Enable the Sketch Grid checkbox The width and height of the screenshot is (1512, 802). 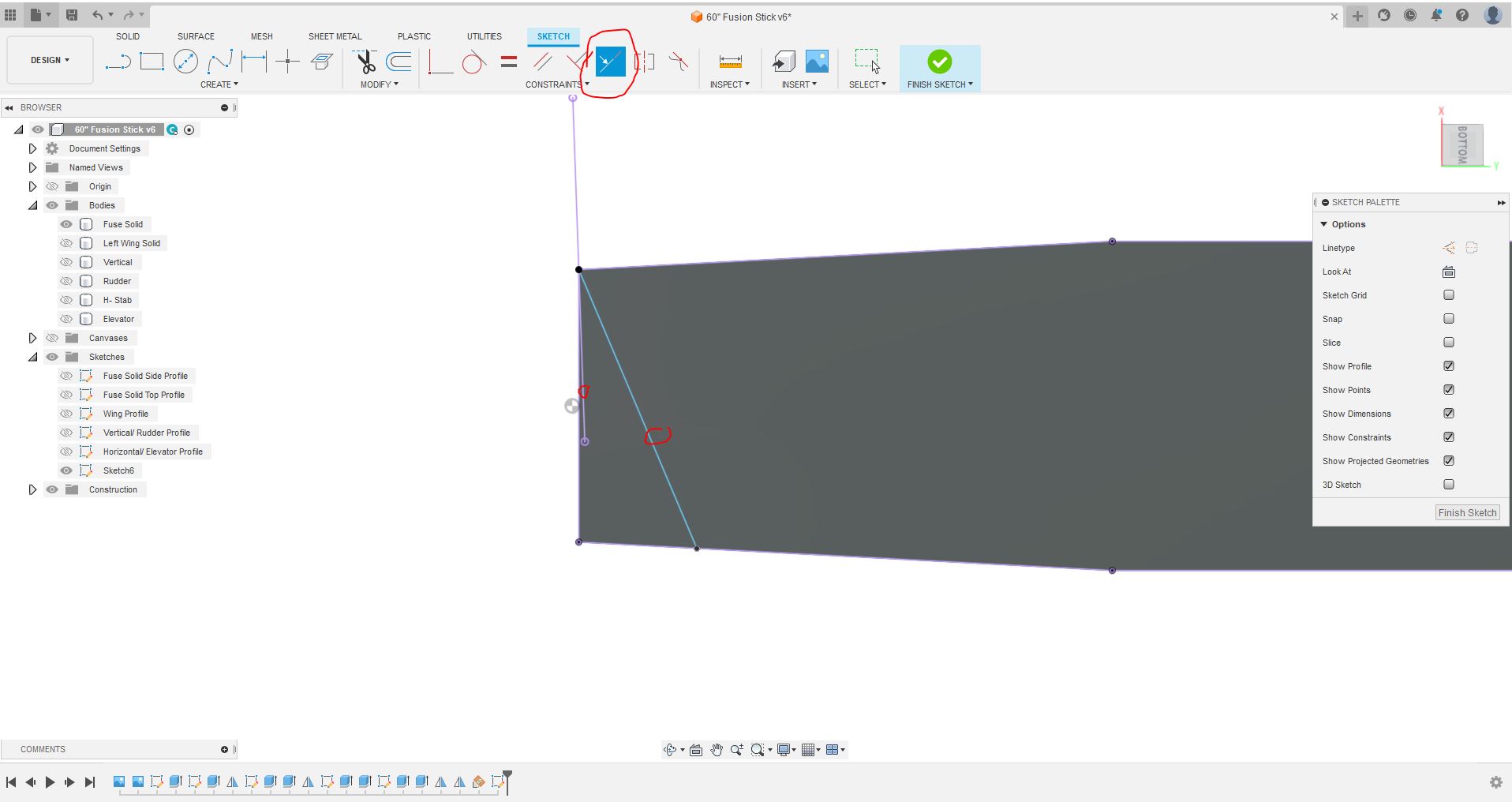(1449, 295)
